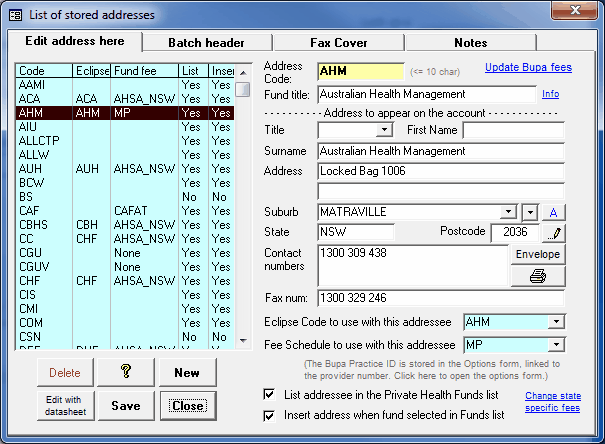605x444 pixels.
Task: Select the AIU row in the list
Action: coord(125,127)
